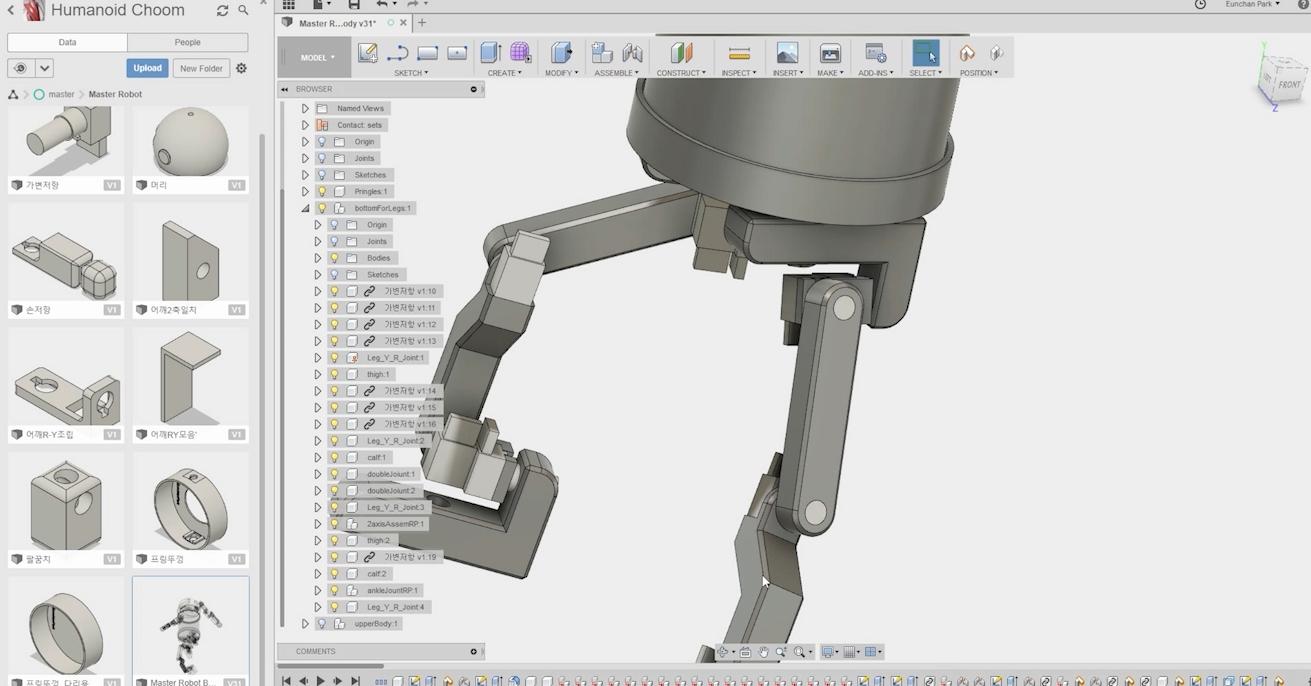Click the Upload button
1311x686 pixels.
click(x=147, y=68)
